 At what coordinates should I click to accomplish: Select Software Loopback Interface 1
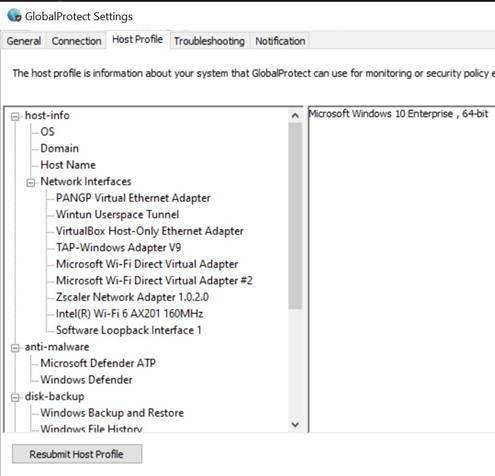[129, 330]
